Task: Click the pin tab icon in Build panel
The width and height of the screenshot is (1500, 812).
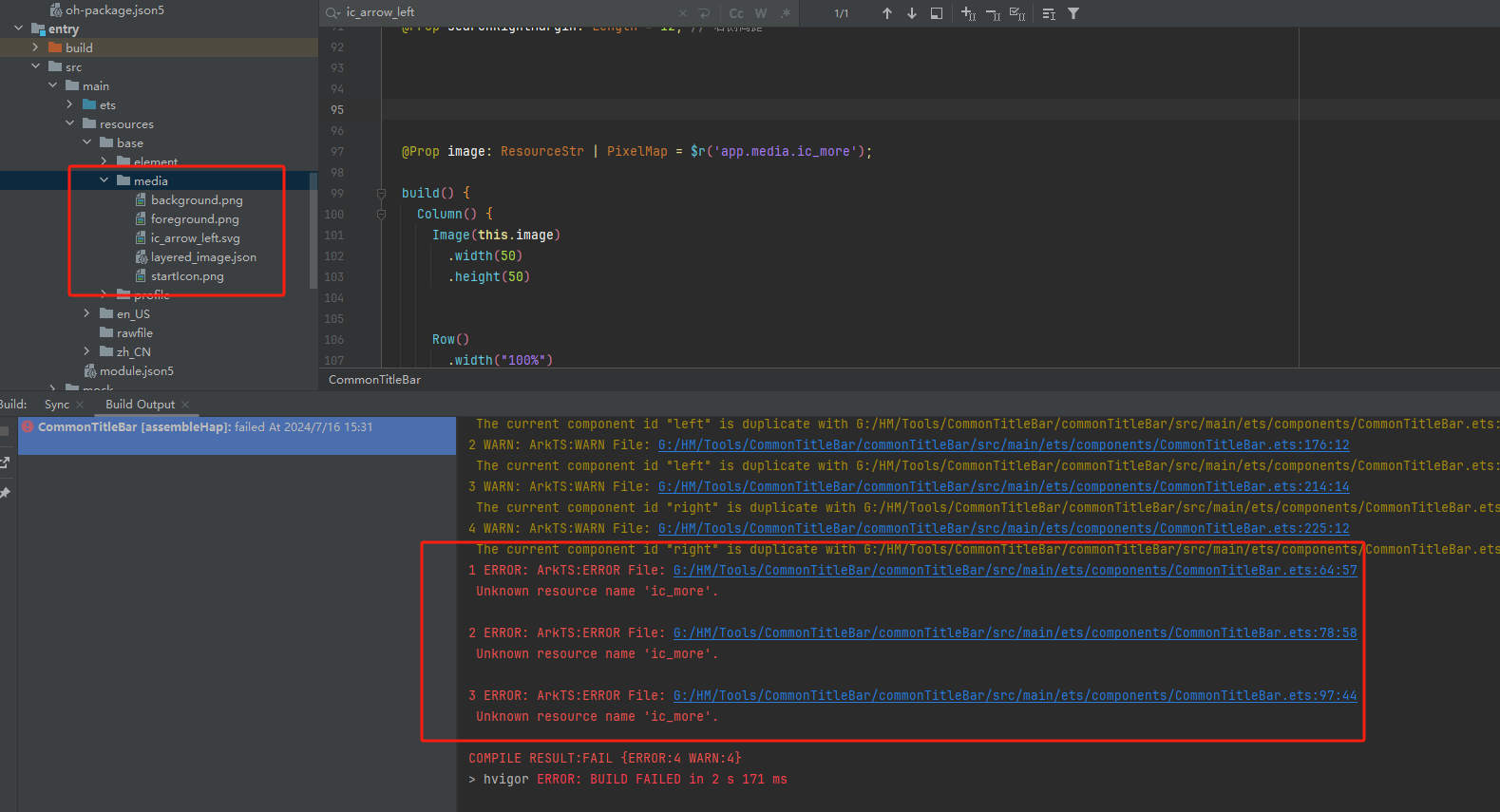Action: tap(5, 493)
